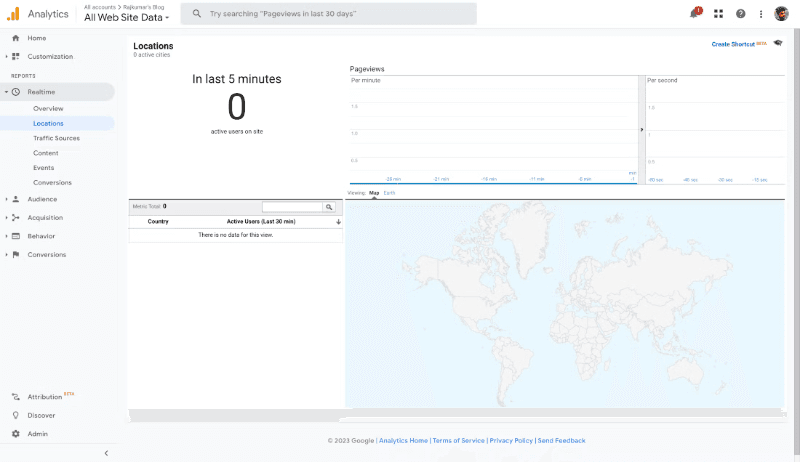Click Send Feedback link
The image size is (800, 462).
coord(561,441)
